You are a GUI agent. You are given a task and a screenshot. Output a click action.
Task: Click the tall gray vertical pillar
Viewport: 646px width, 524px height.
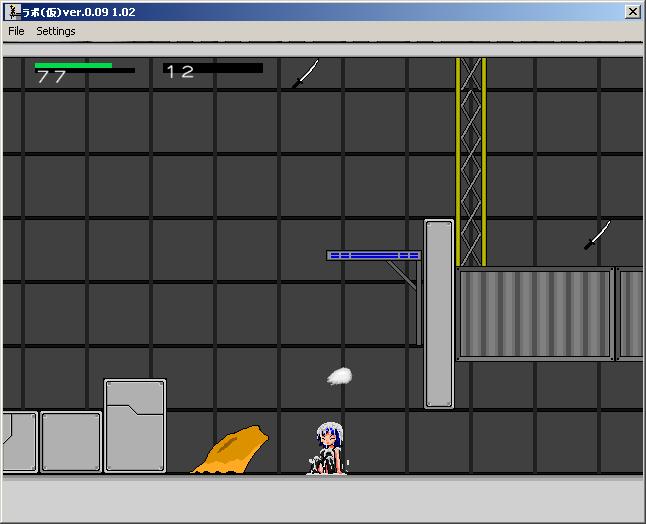(x=438, y=314)
